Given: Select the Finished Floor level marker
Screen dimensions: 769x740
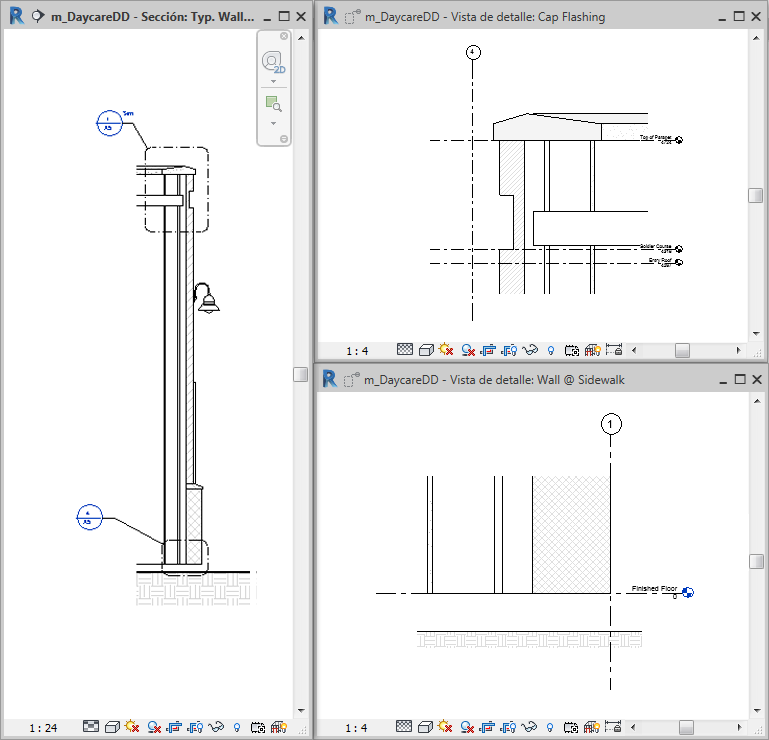Looking at the screenshot, I should coord(688,592).
